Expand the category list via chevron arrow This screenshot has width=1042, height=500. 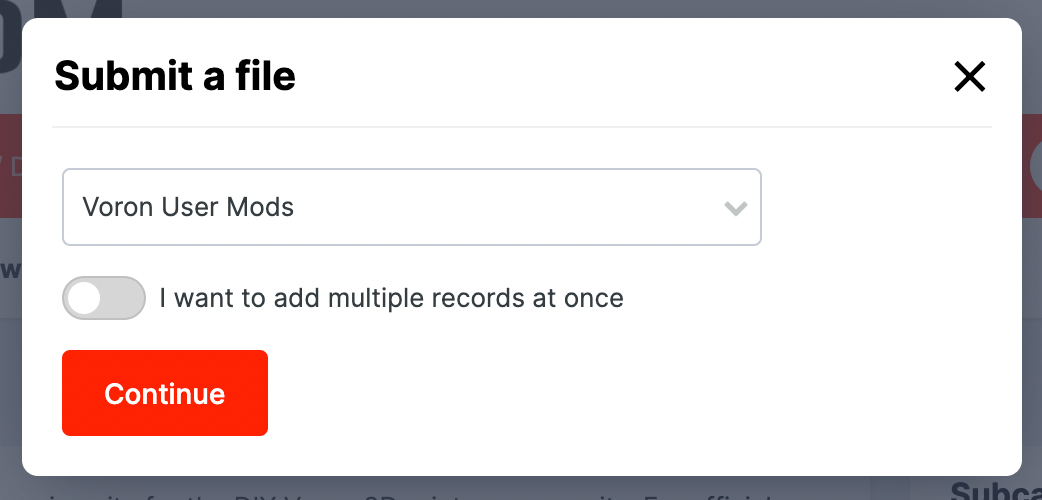click(x=736, y=208)
